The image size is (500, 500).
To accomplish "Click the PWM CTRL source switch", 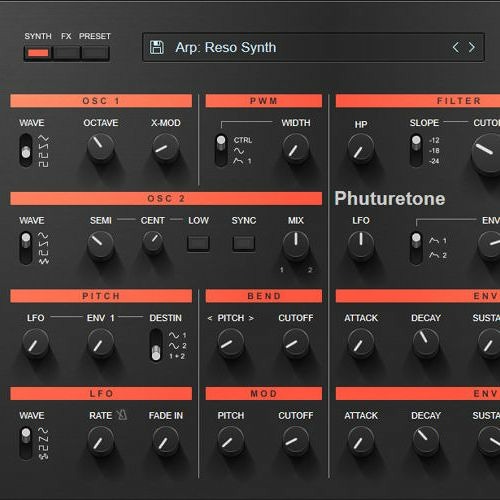I will point(221,150).
